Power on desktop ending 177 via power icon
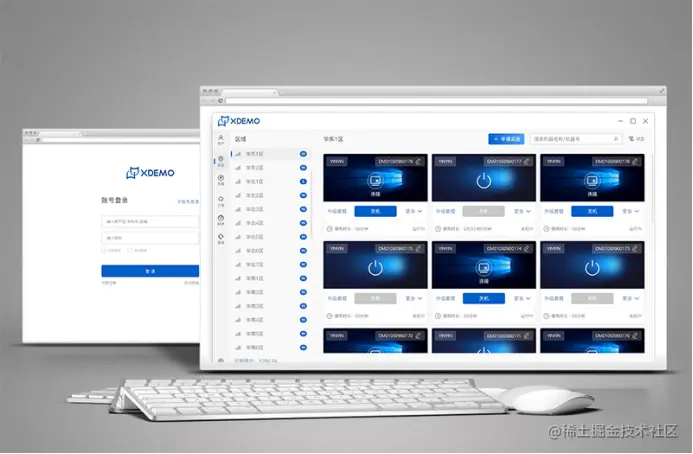This screenshot has width=693, height=454. [484, 180]
